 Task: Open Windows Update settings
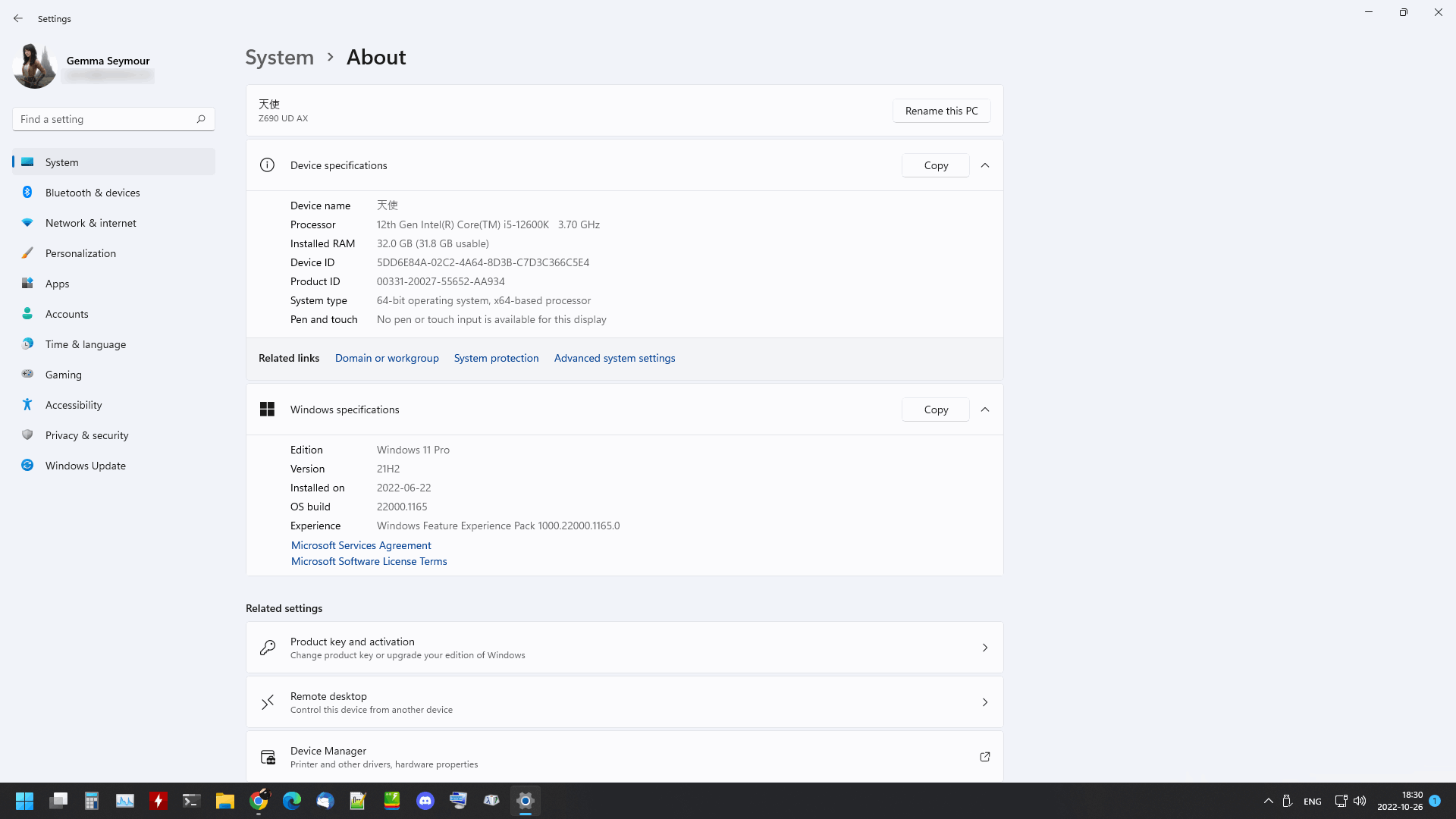[114, 466]
